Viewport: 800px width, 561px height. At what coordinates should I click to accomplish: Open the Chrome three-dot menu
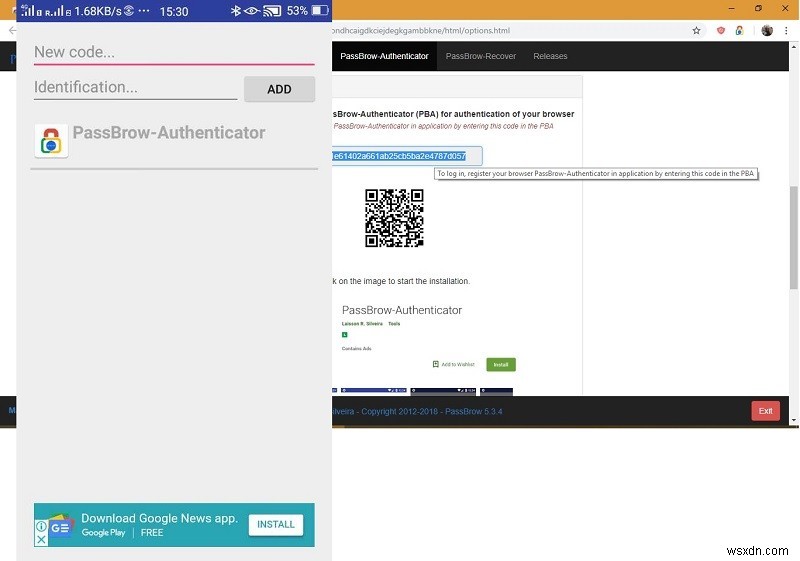click(x=786, y=31)
